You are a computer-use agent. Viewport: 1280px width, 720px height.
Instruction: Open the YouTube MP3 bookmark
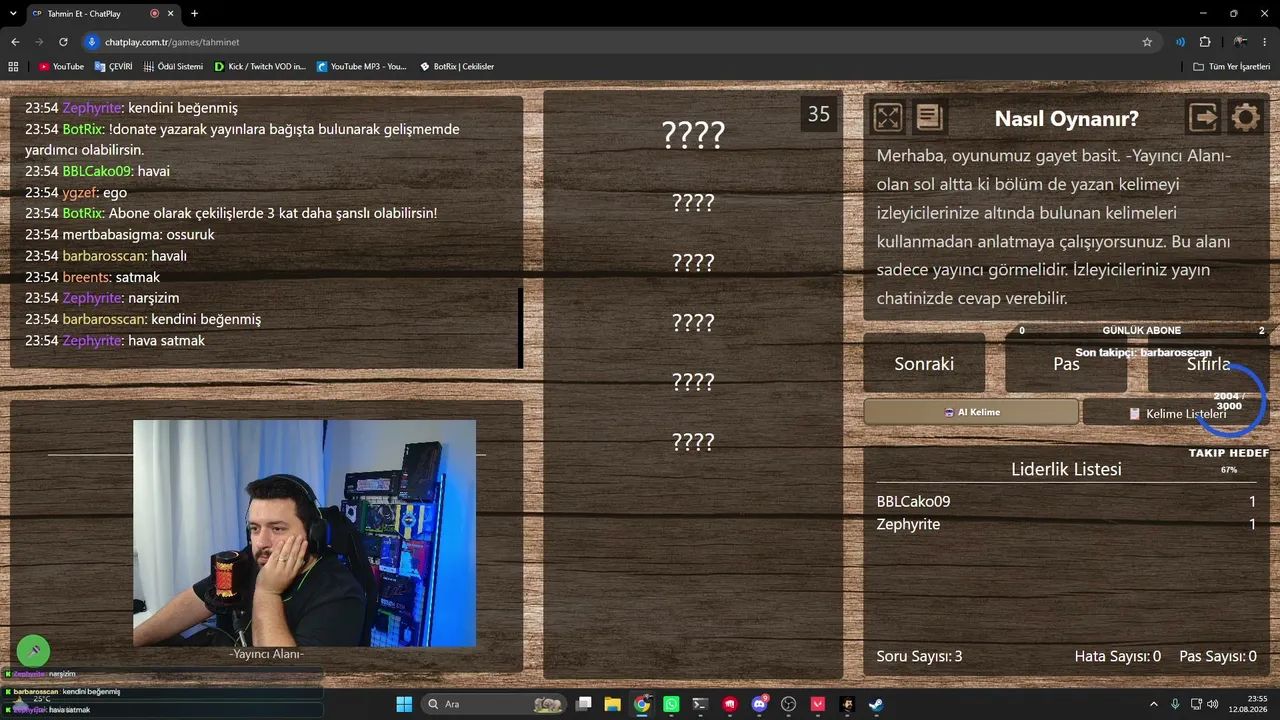click(361, 66)
